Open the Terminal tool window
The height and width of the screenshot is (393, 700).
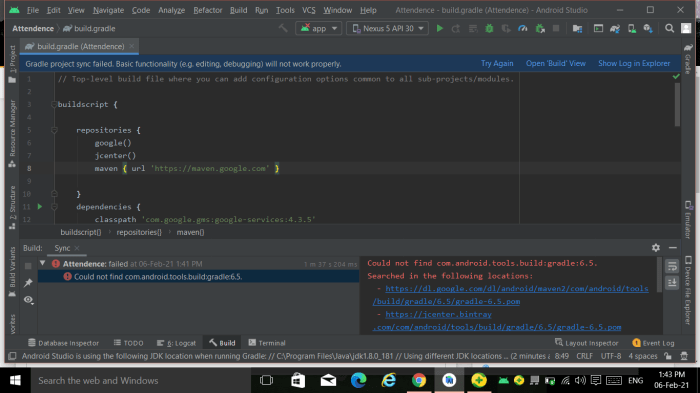(267, 343)
